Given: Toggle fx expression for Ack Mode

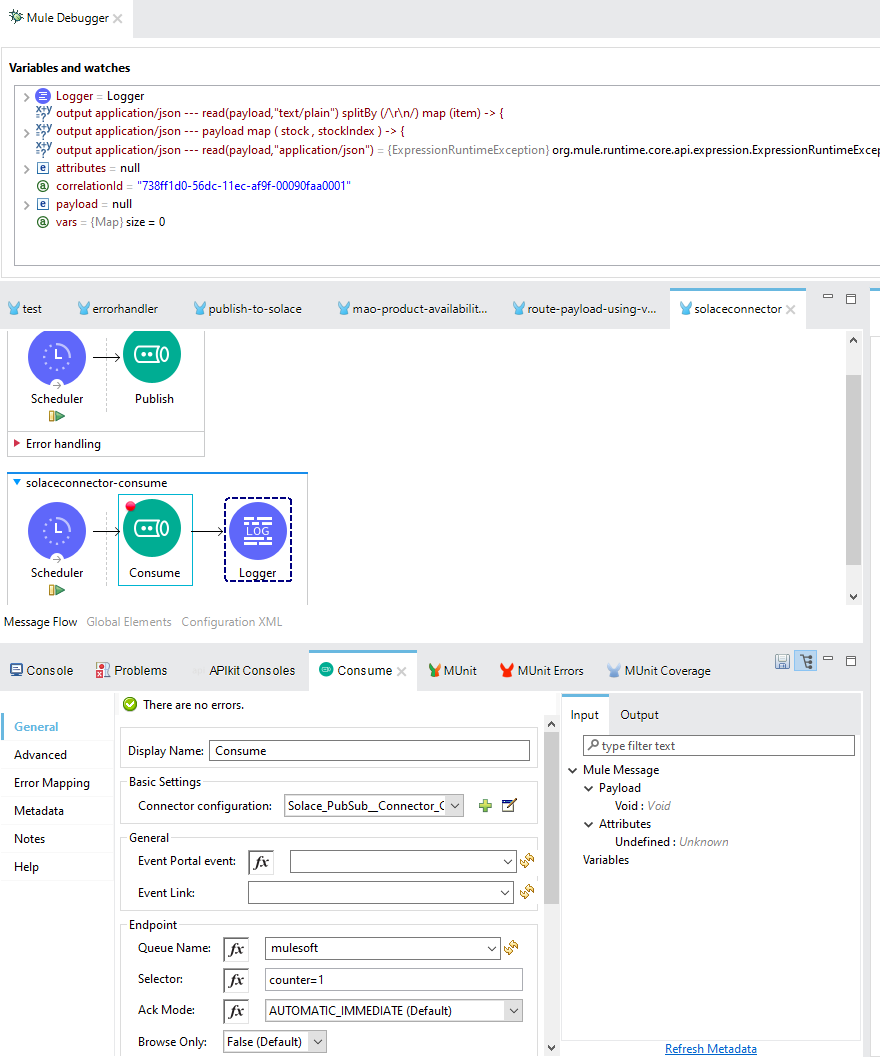Looking at the screenshot, I should 236,1010.
